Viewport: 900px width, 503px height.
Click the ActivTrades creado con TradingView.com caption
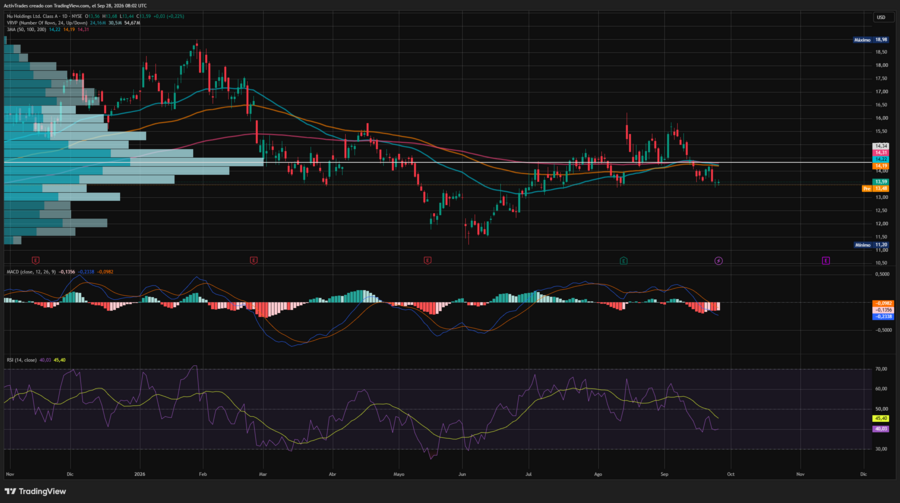pyautogui.click(x=75, y=6)
